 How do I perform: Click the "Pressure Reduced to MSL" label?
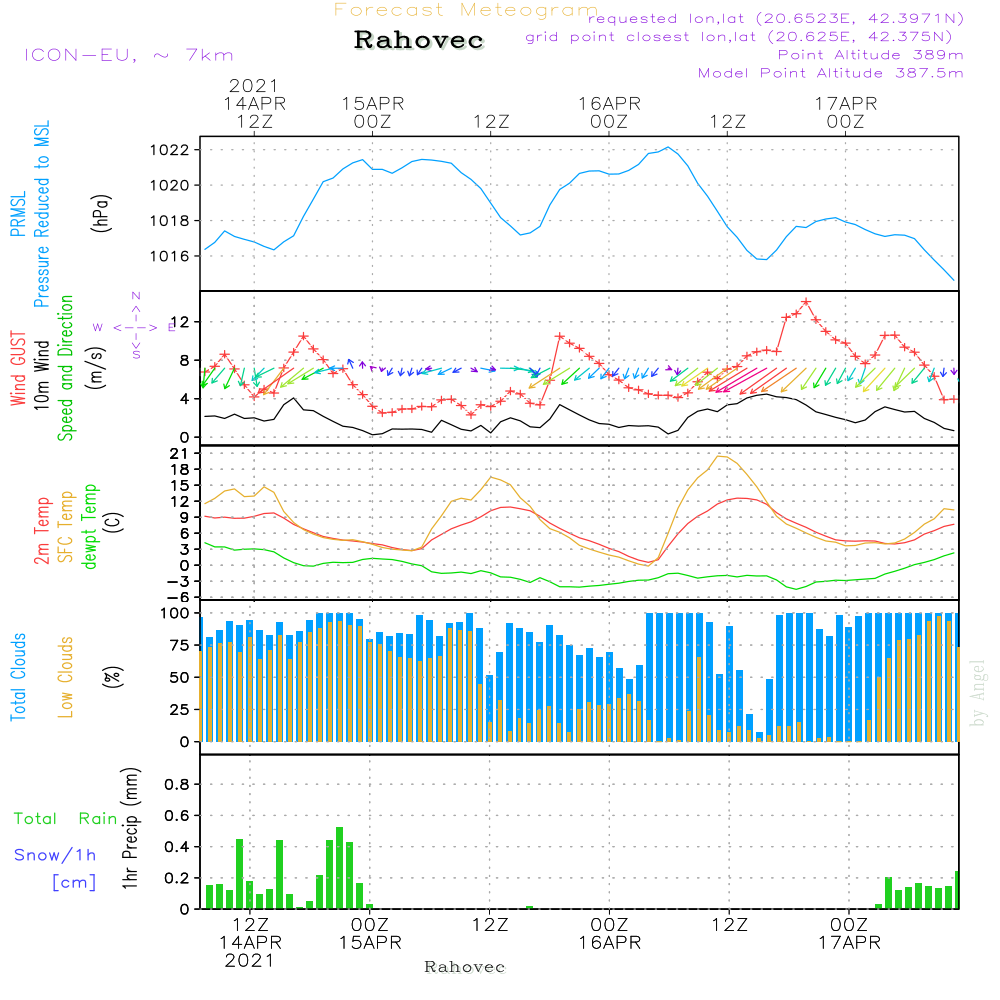[x=41, y=214]
